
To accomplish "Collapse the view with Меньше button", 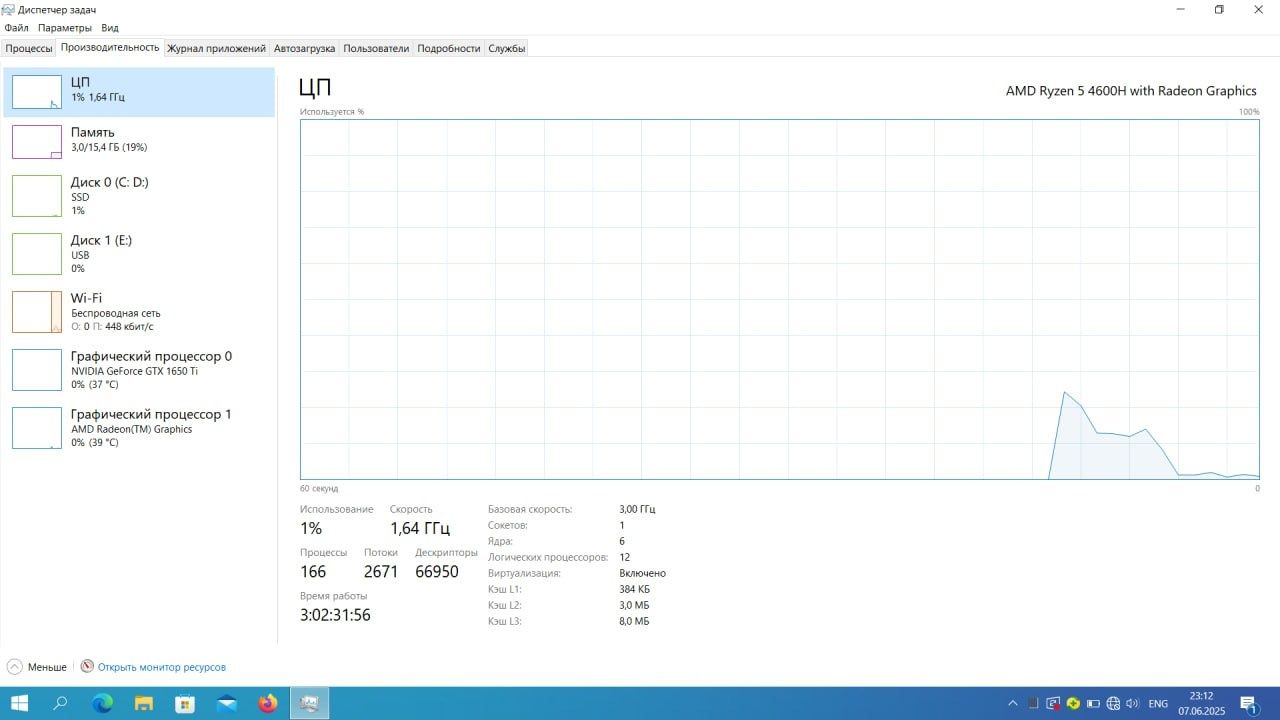I will click(37, 667).
